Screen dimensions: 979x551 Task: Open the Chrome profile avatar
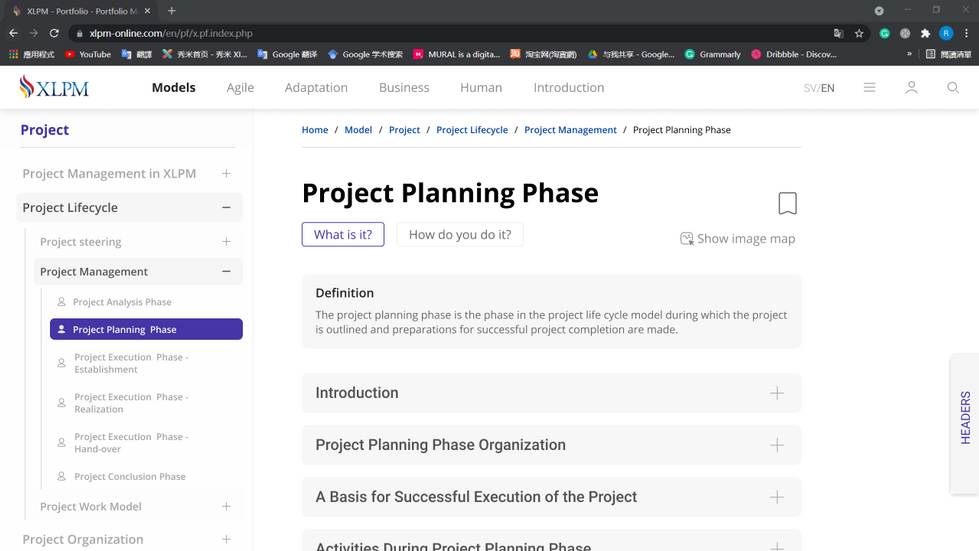pos(946,33)
